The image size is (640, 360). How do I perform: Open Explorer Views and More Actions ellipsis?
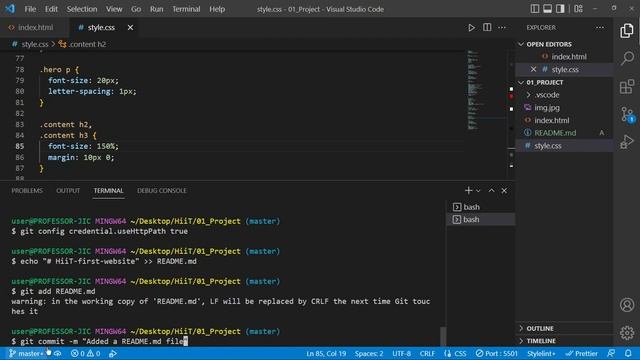click(x=600, y=27)
